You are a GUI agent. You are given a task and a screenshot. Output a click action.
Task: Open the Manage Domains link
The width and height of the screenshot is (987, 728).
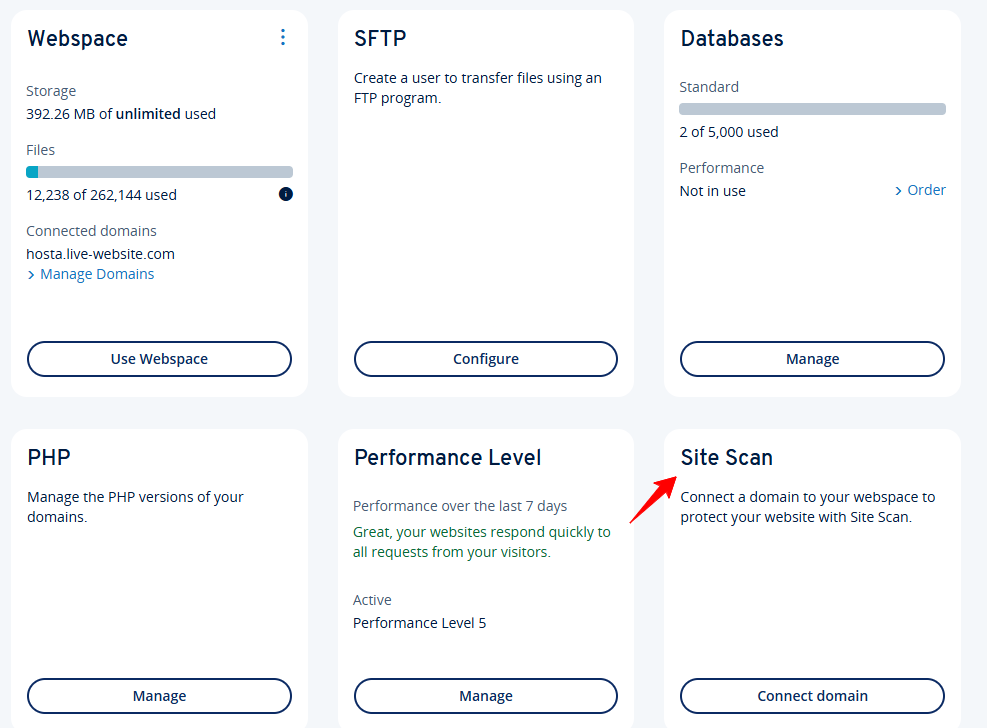point(97,274)
